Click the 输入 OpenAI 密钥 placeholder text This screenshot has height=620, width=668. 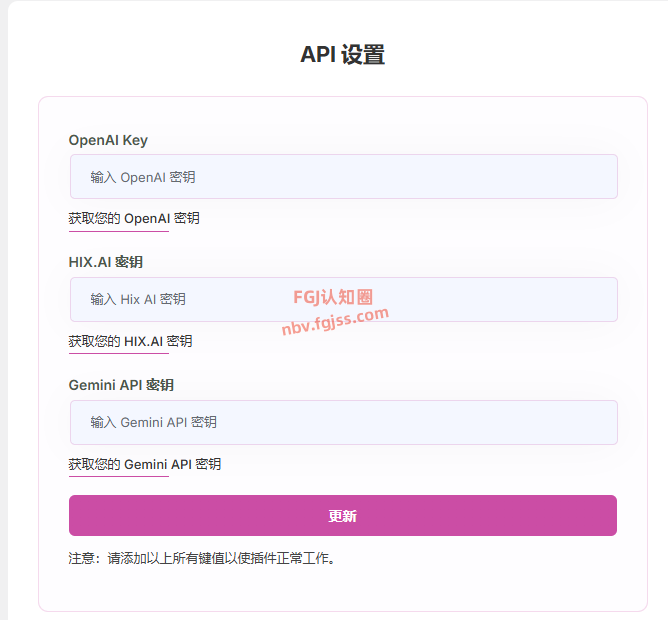point(143,177)
